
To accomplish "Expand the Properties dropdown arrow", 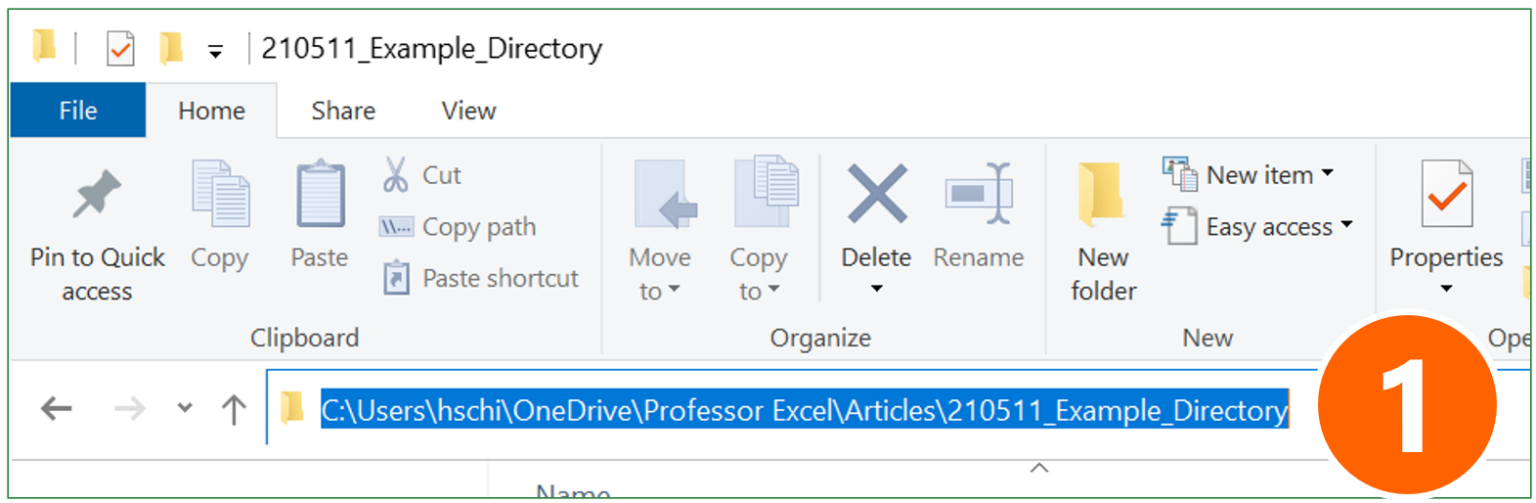I will [1446, 290].
